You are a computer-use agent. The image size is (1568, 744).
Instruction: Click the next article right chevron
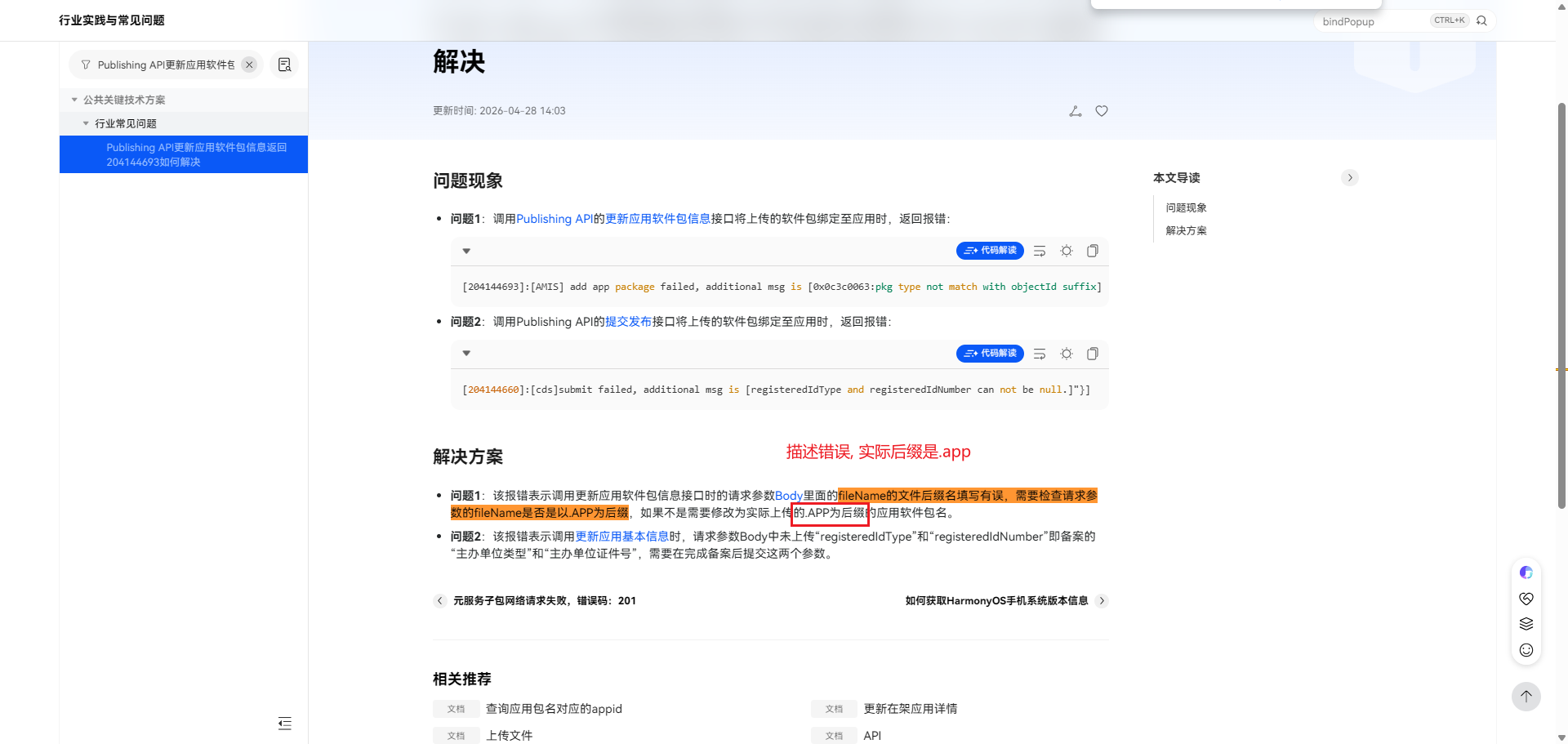pyautogui.click(x=1102, y=600)
